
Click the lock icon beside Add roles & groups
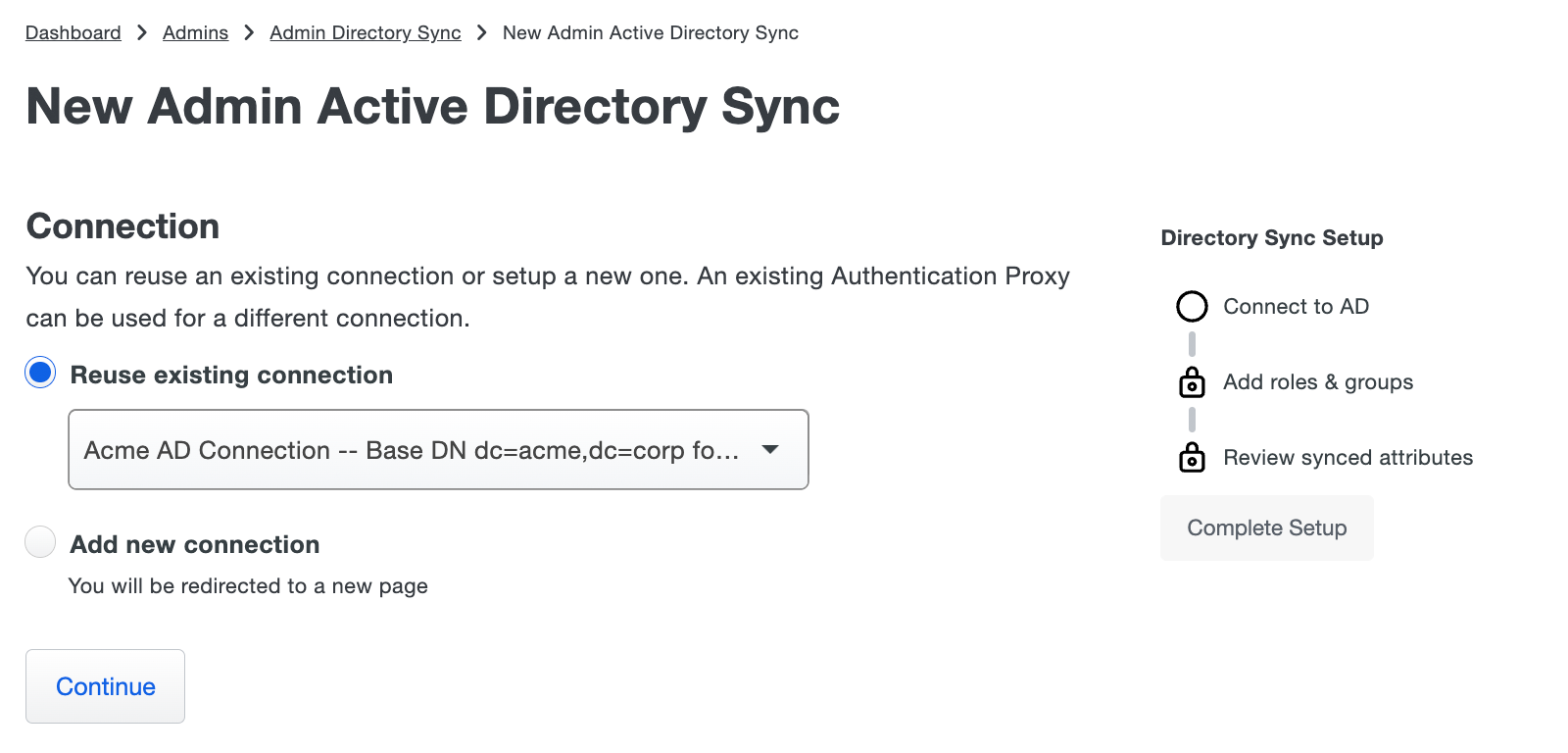(x=1192, y=382)
